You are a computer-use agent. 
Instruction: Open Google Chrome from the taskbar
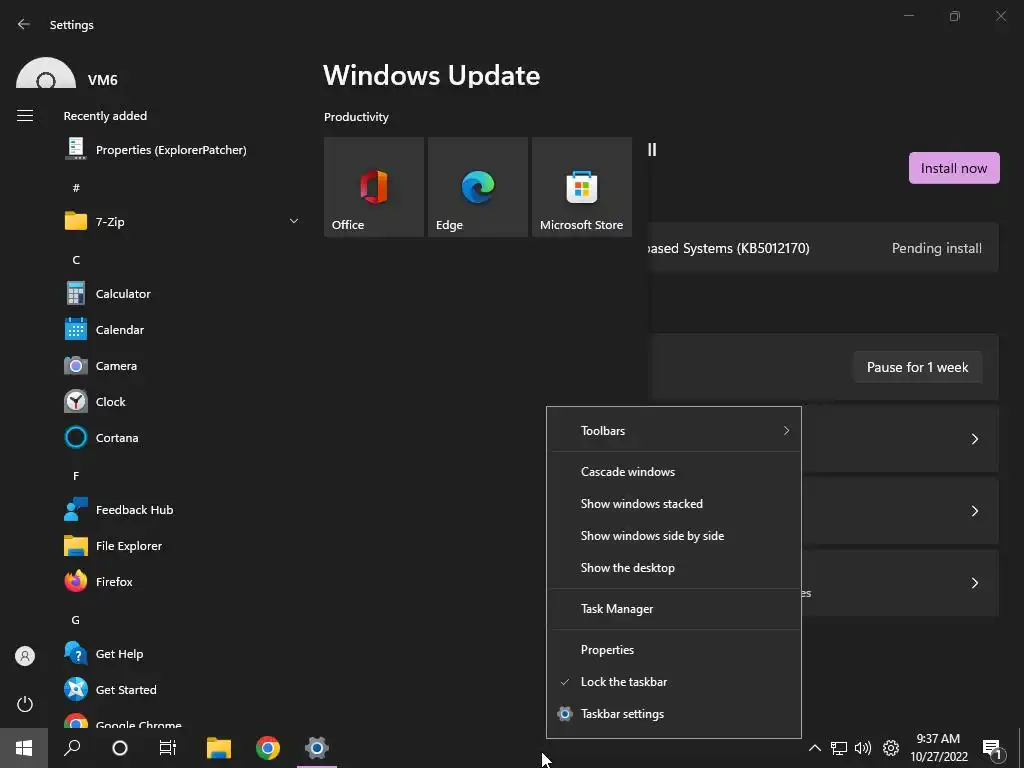(x=268, y=748)
